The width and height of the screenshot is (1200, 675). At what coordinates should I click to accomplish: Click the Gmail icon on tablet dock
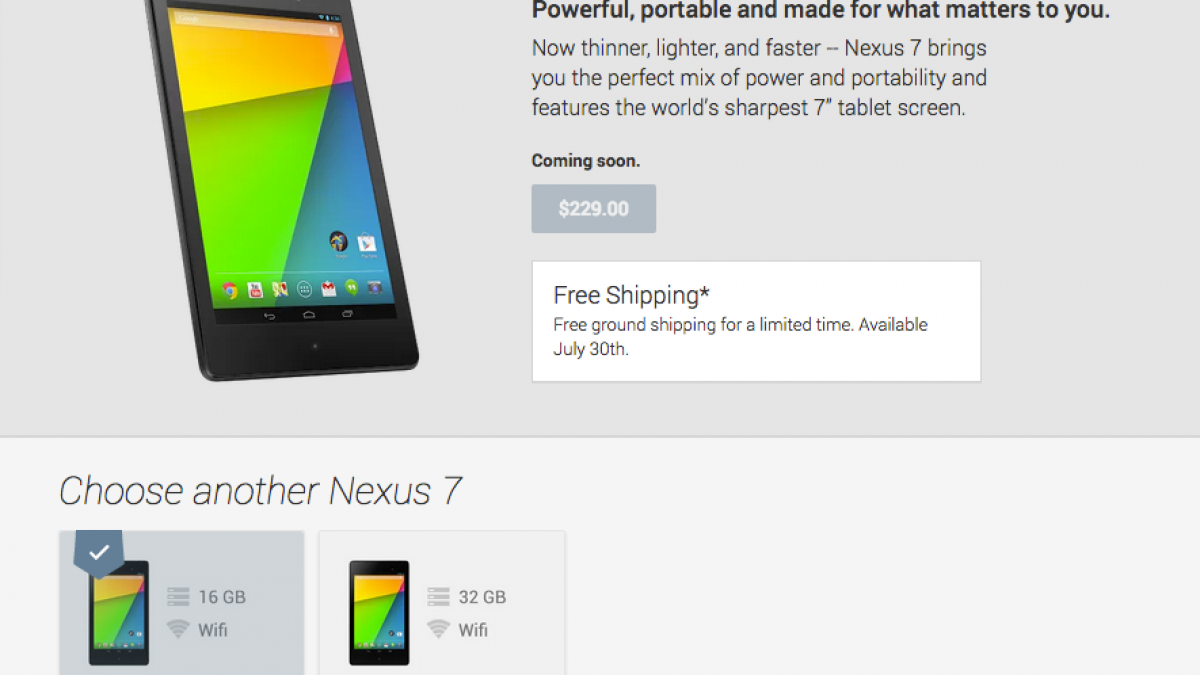(328, 288)
